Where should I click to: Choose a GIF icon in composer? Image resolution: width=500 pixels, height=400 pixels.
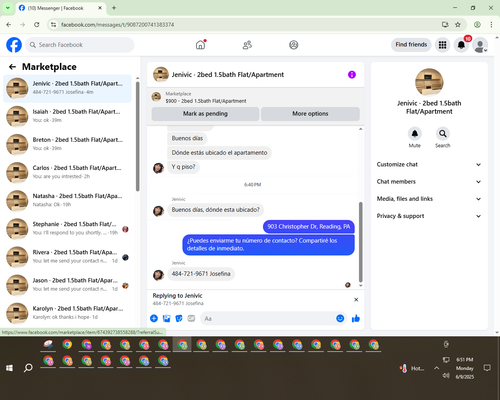(x=191, y=318)
